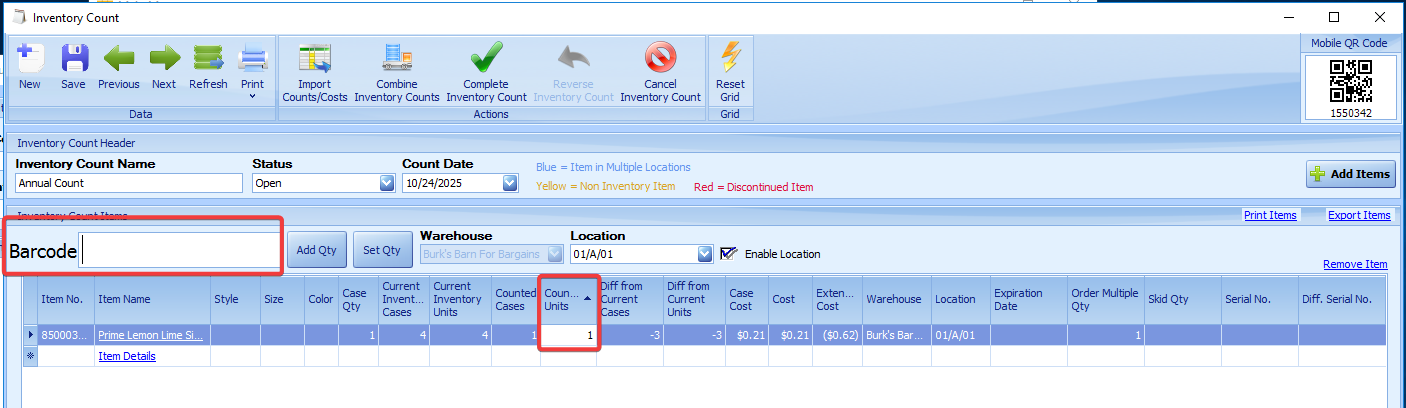The height and width of the screenshot is (408, 1406).
Task: Click the Barcode input field
Action: point(180,252)
